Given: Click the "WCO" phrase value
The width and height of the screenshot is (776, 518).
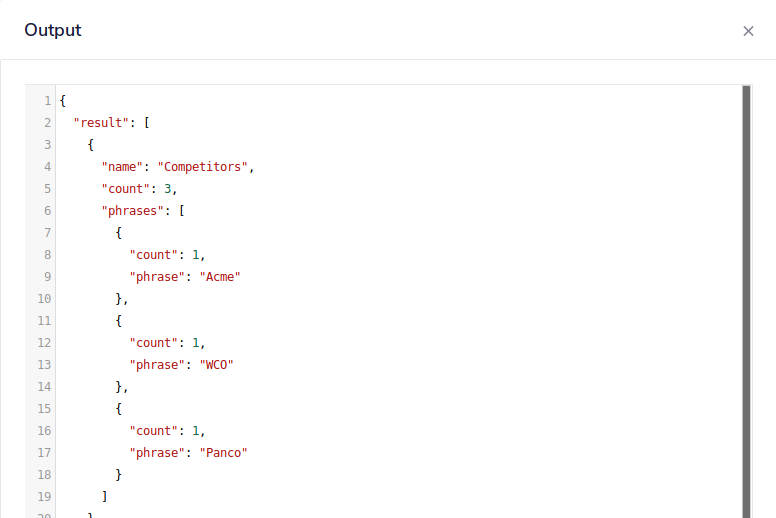Looking at the screenshot, I should (x=217, y=365).
